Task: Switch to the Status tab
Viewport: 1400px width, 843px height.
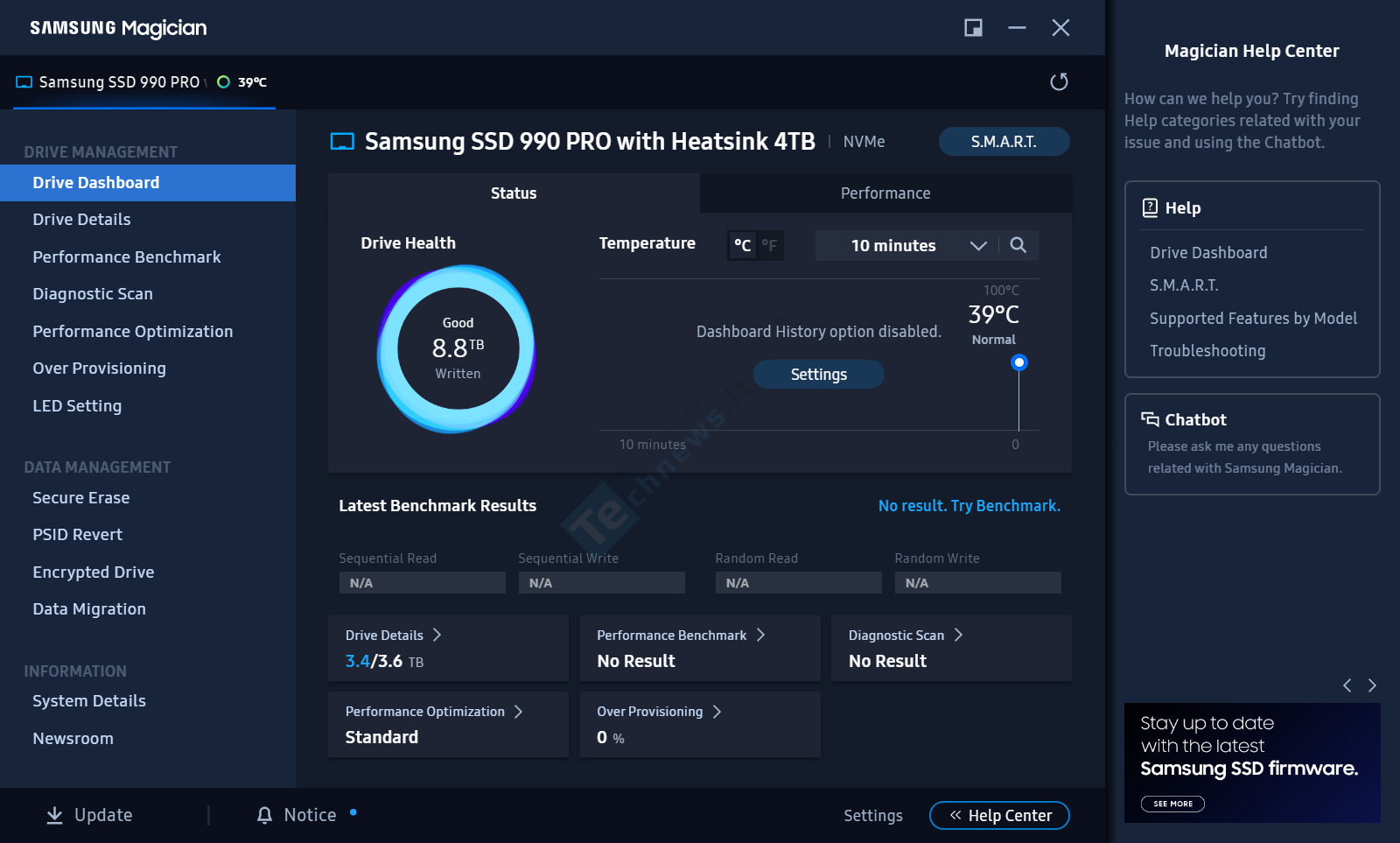Action: (514, 193)
